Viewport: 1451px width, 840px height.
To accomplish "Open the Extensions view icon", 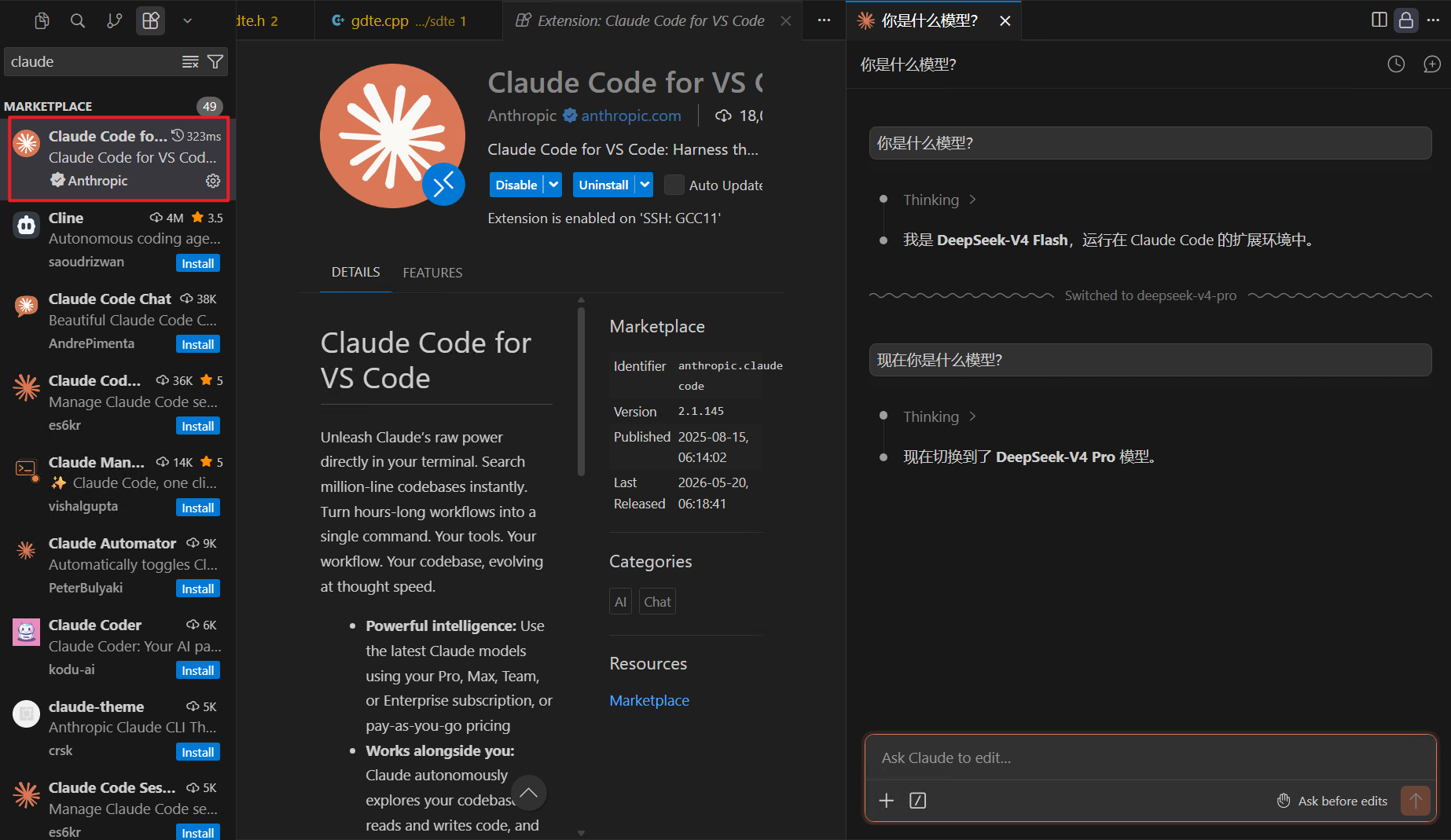I will [150, 20].
